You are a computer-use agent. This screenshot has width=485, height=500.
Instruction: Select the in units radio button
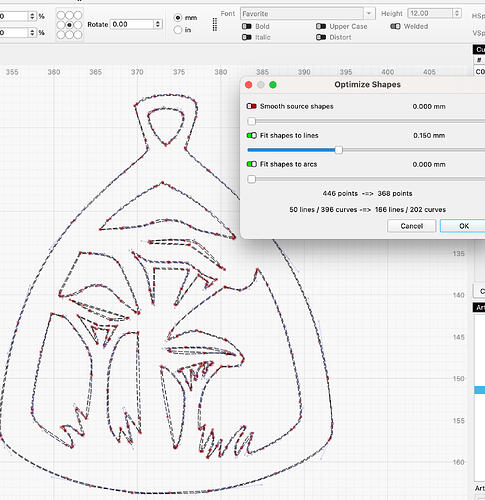[x=178, y=30]
